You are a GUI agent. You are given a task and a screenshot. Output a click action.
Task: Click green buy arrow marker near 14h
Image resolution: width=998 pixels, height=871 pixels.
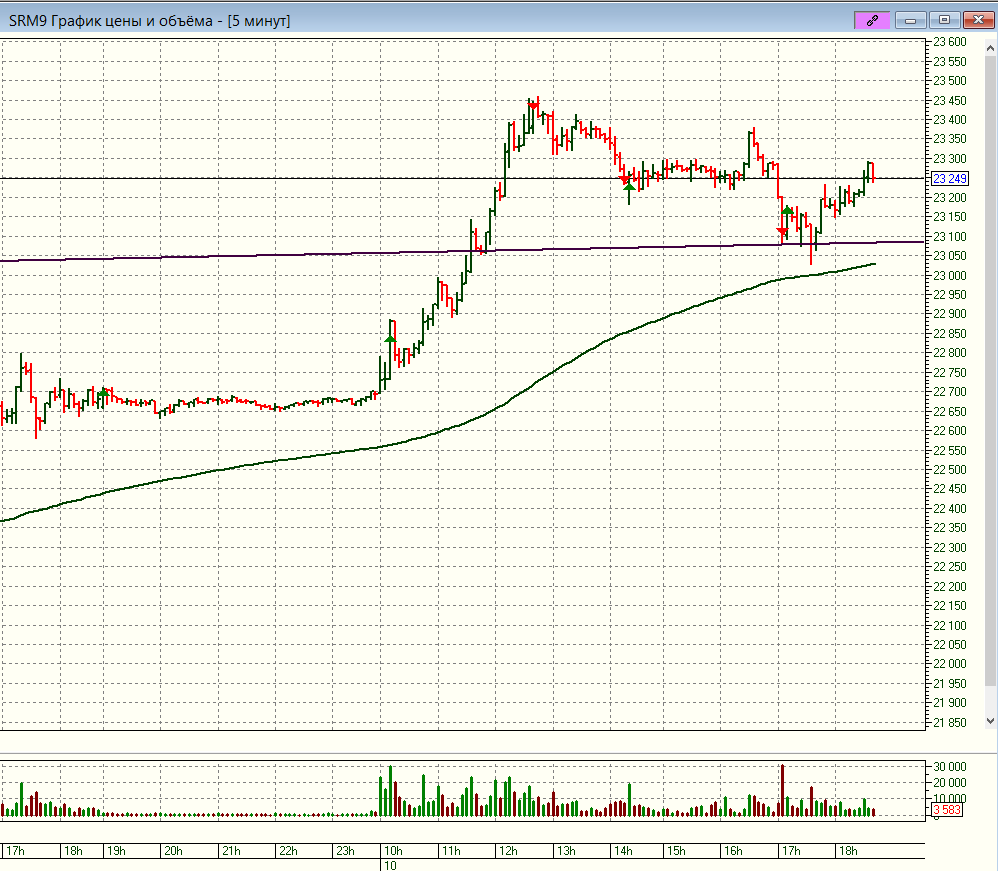click(x=628, y=186)
